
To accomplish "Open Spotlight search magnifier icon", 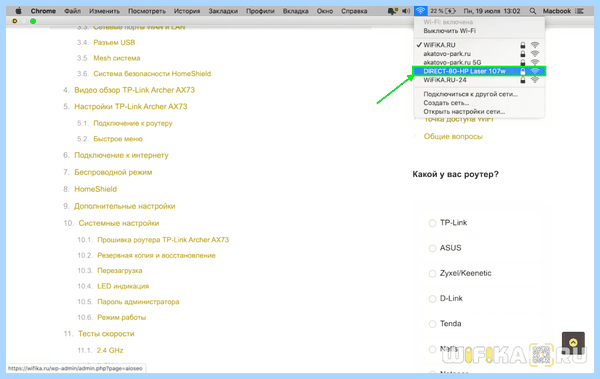I will (x=533, y=11).
